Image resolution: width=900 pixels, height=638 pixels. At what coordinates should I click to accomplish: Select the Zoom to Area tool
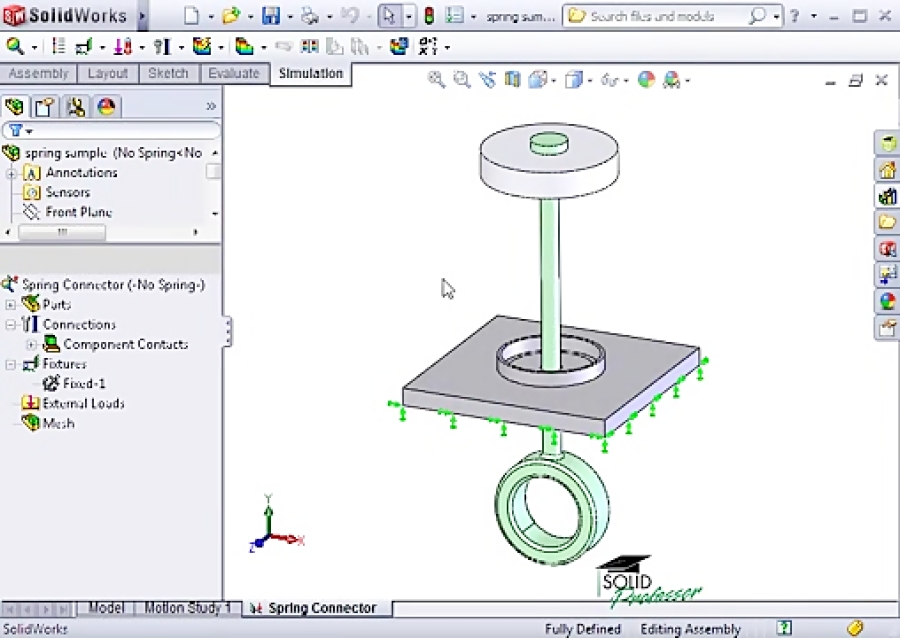[x=461, y=80]
